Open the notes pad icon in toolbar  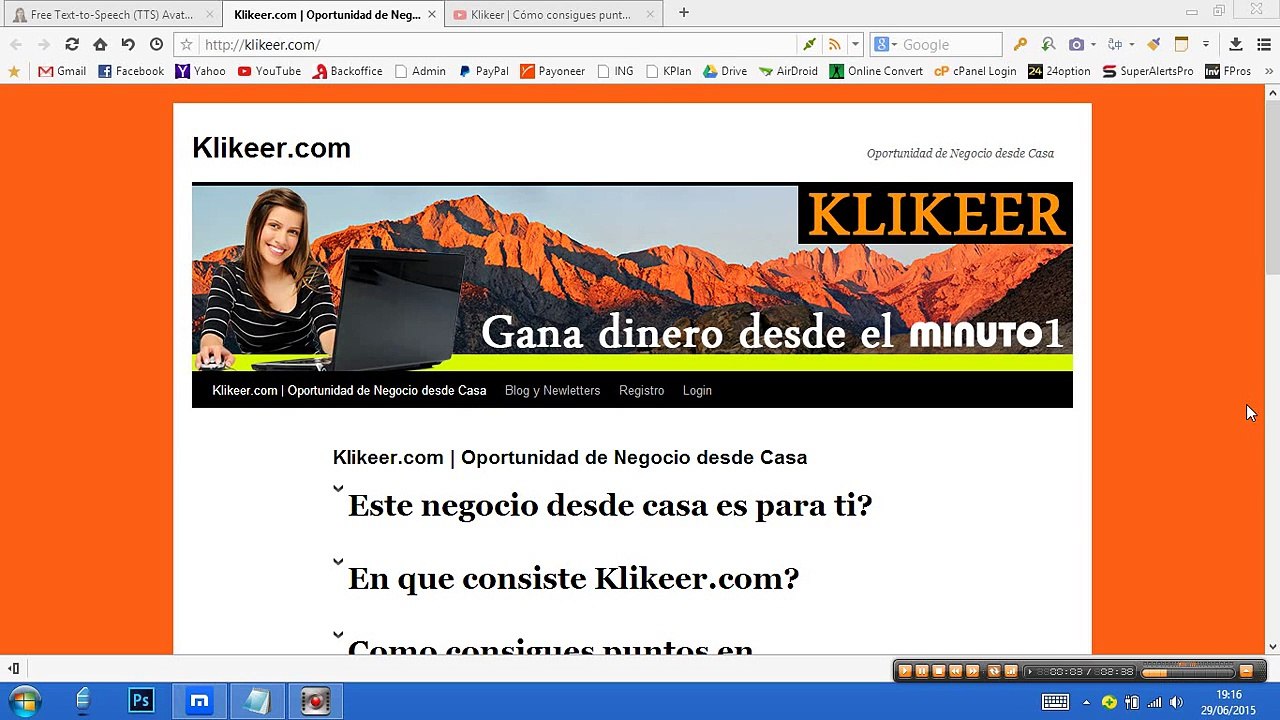point(1181,44)
